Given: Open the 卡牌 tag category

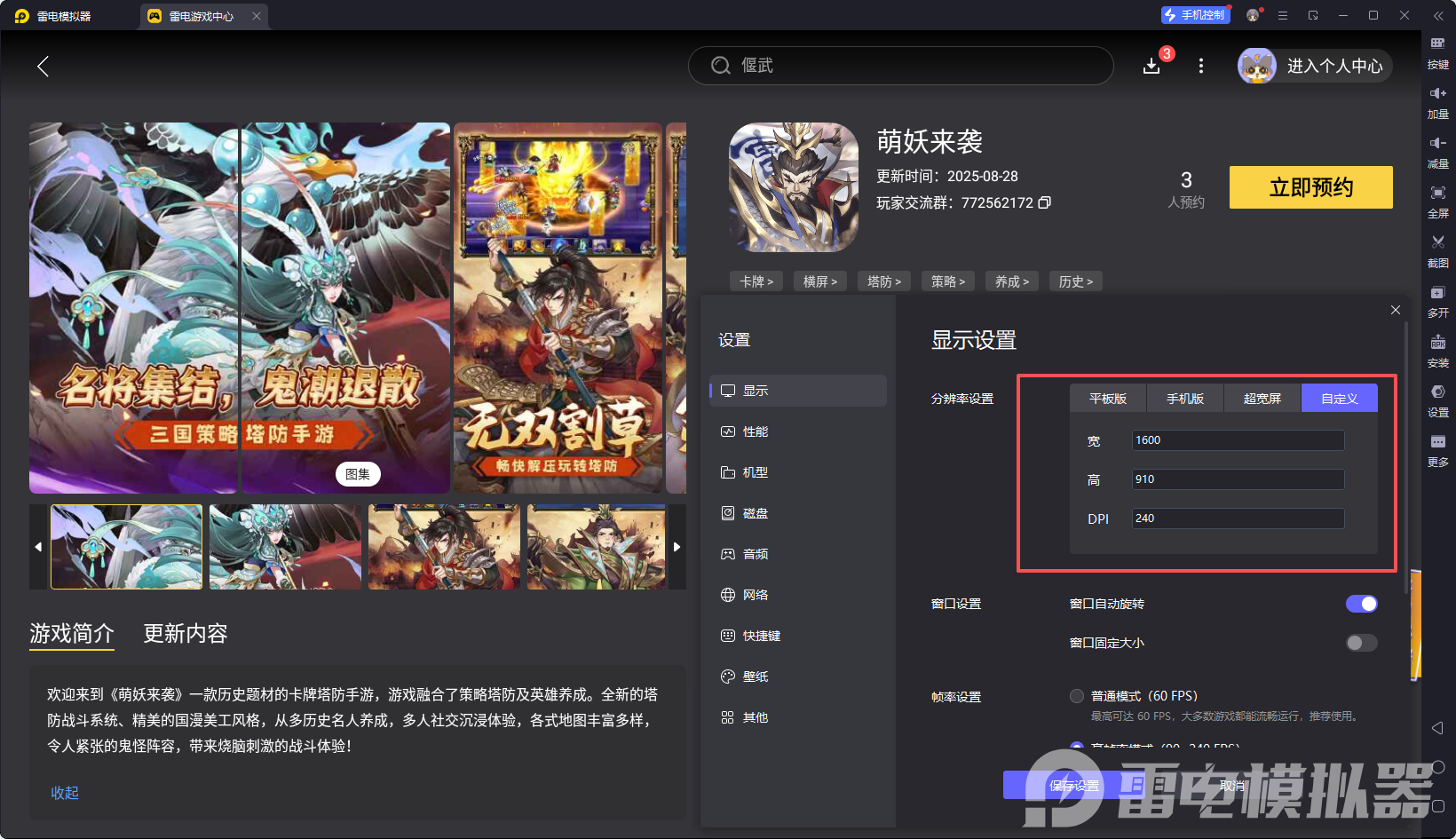Looking at the screenshot, I should (756, 281).
